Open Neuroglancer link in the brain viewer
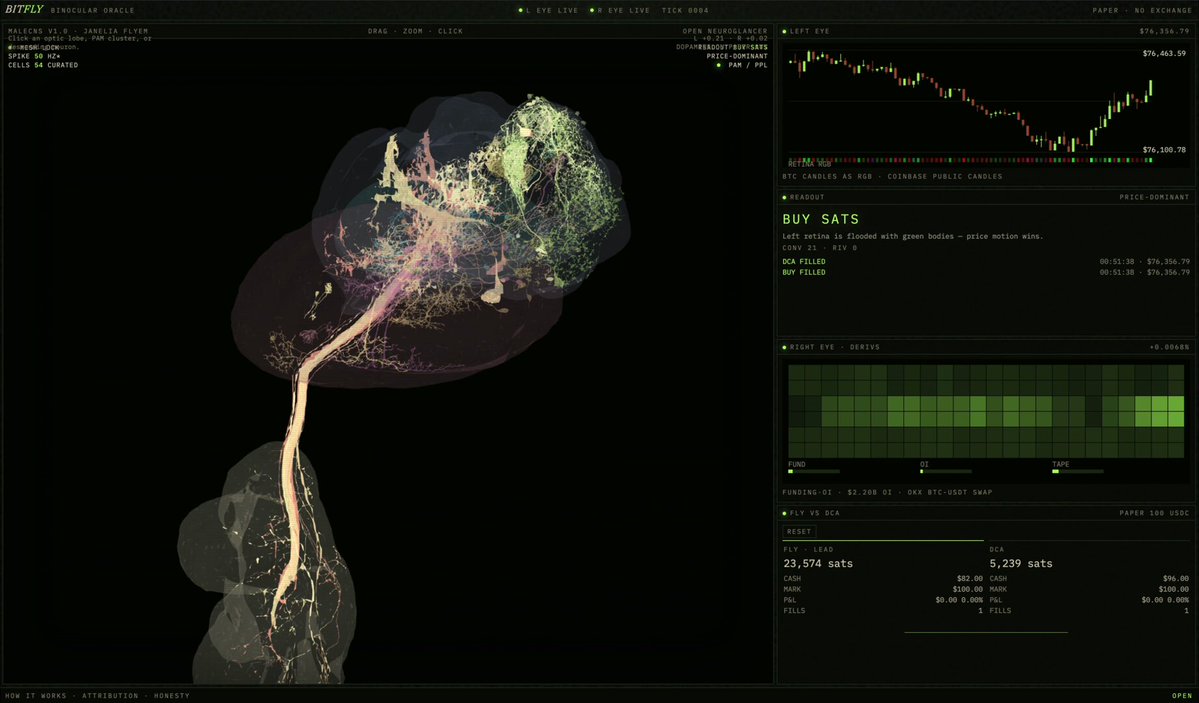Viewport: 1199px width, 703px height. [x=725, y=31]
